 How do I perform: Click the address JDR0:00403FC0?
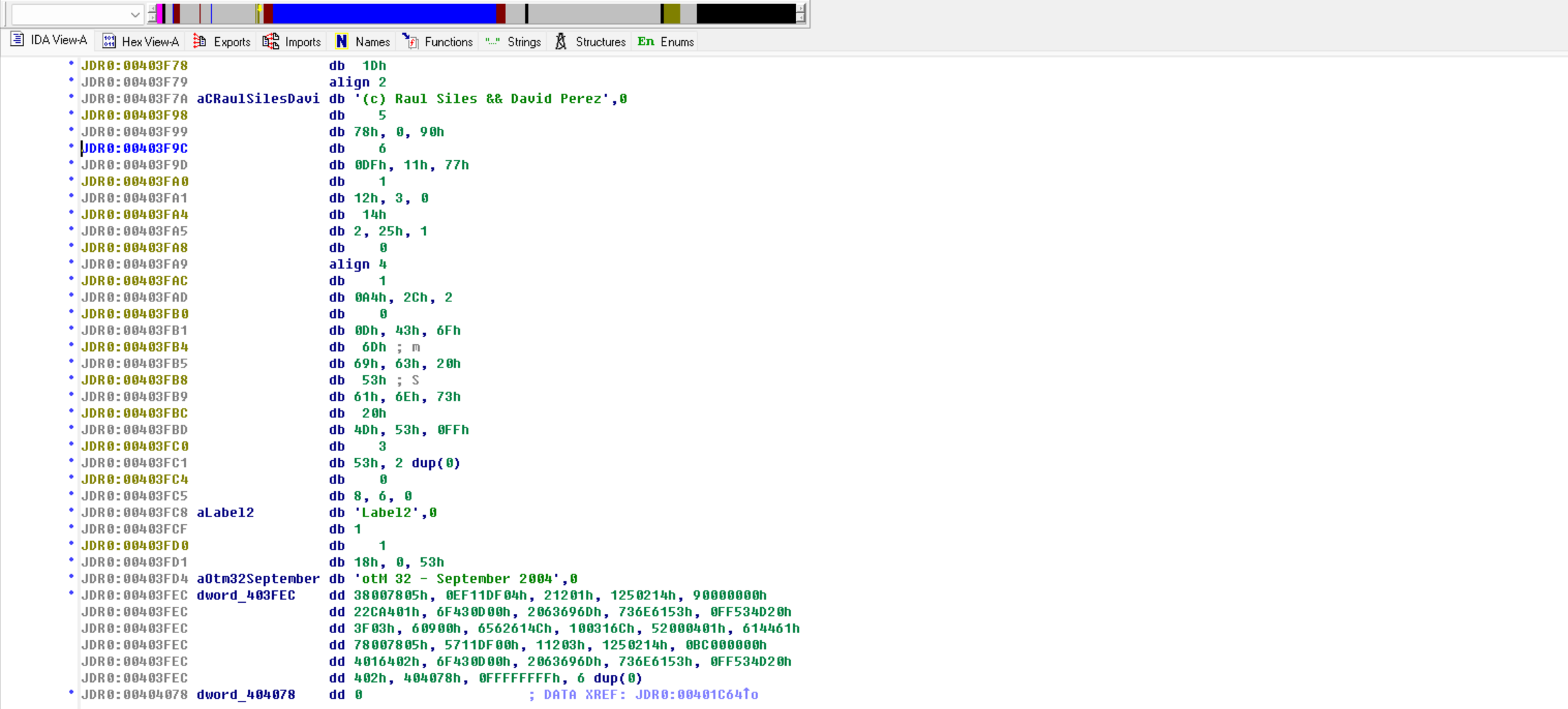(134, 446)
